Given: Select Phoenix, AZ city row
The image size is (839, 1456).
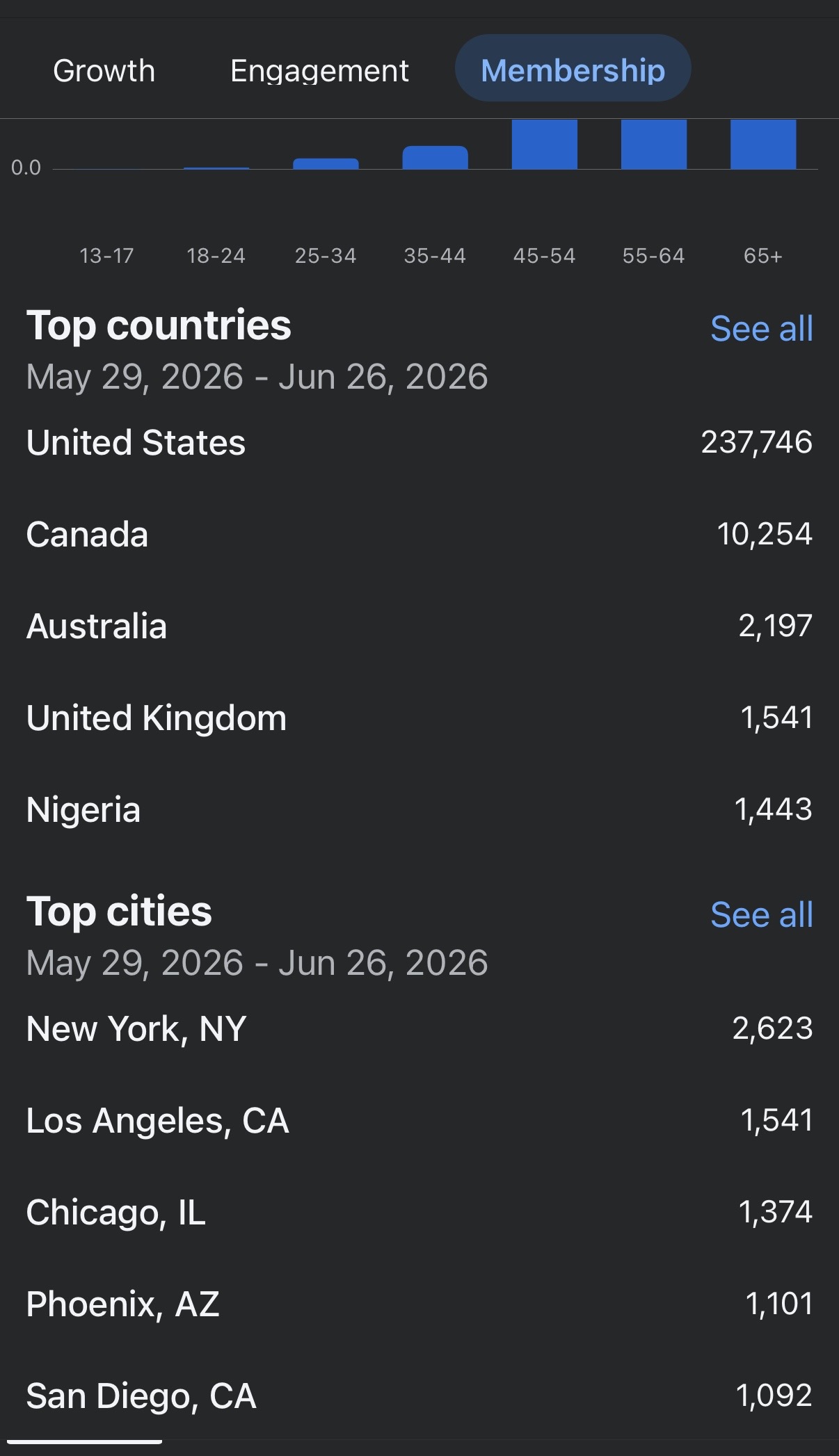Looking at the screenshot, I should (419, 1304).
